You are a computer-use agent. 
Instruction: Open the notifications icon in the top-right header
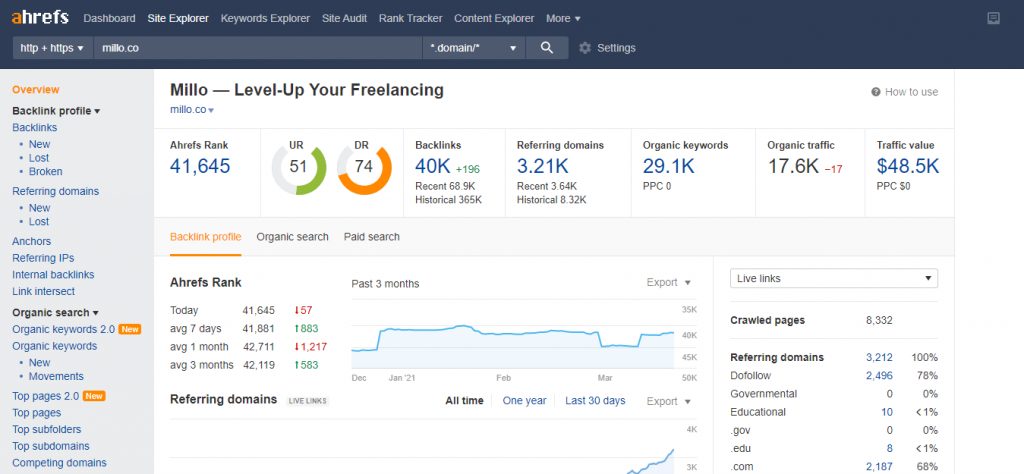click(x=993, y=18)
